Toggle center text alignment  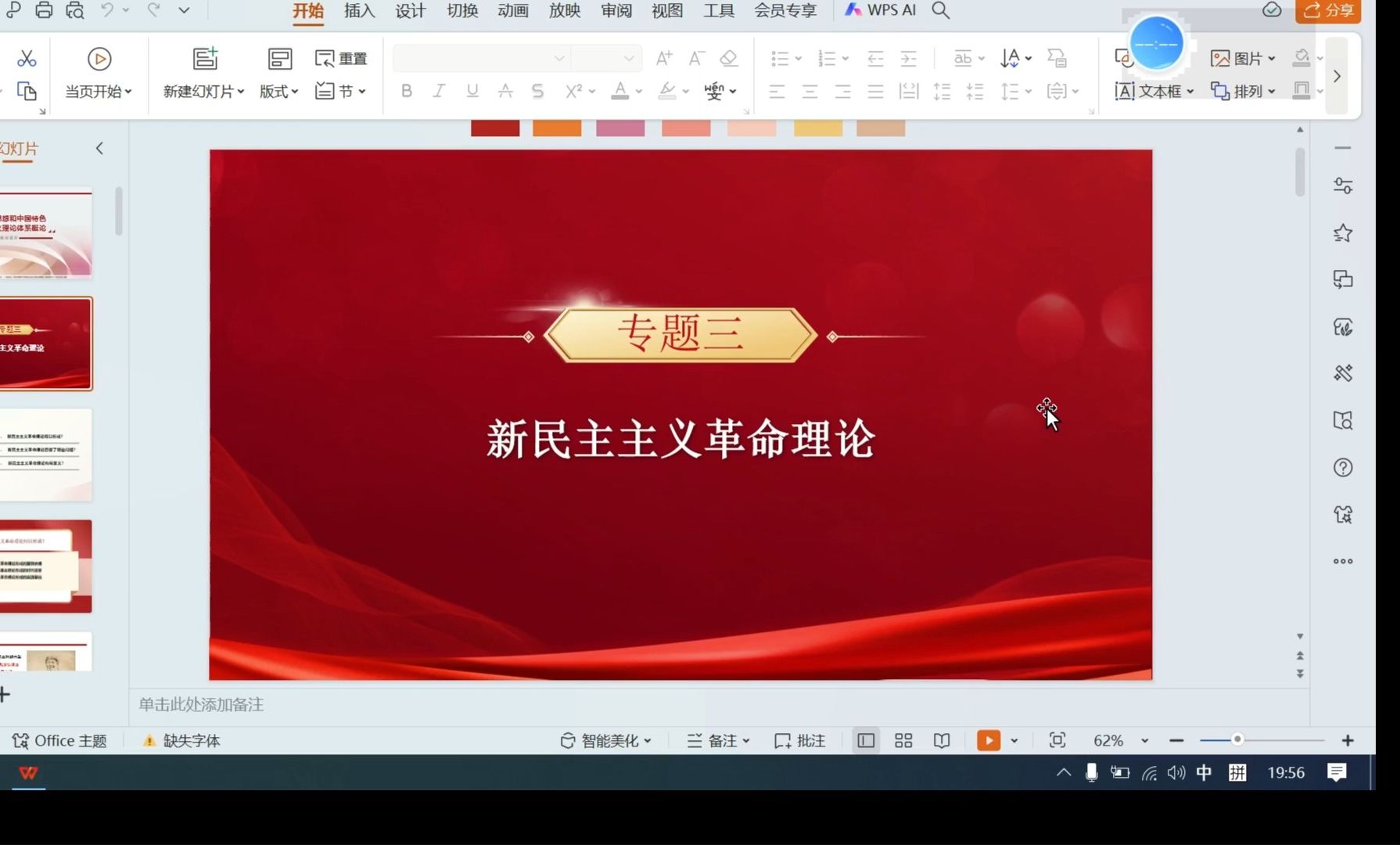click(809, 92)
